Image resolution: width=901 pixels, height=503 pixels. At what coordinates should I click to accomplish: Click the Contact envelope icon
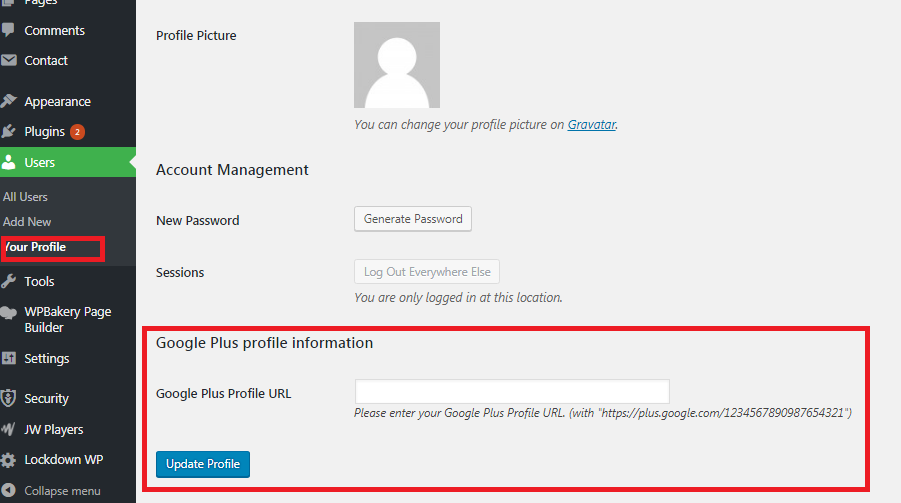(9, 60)
